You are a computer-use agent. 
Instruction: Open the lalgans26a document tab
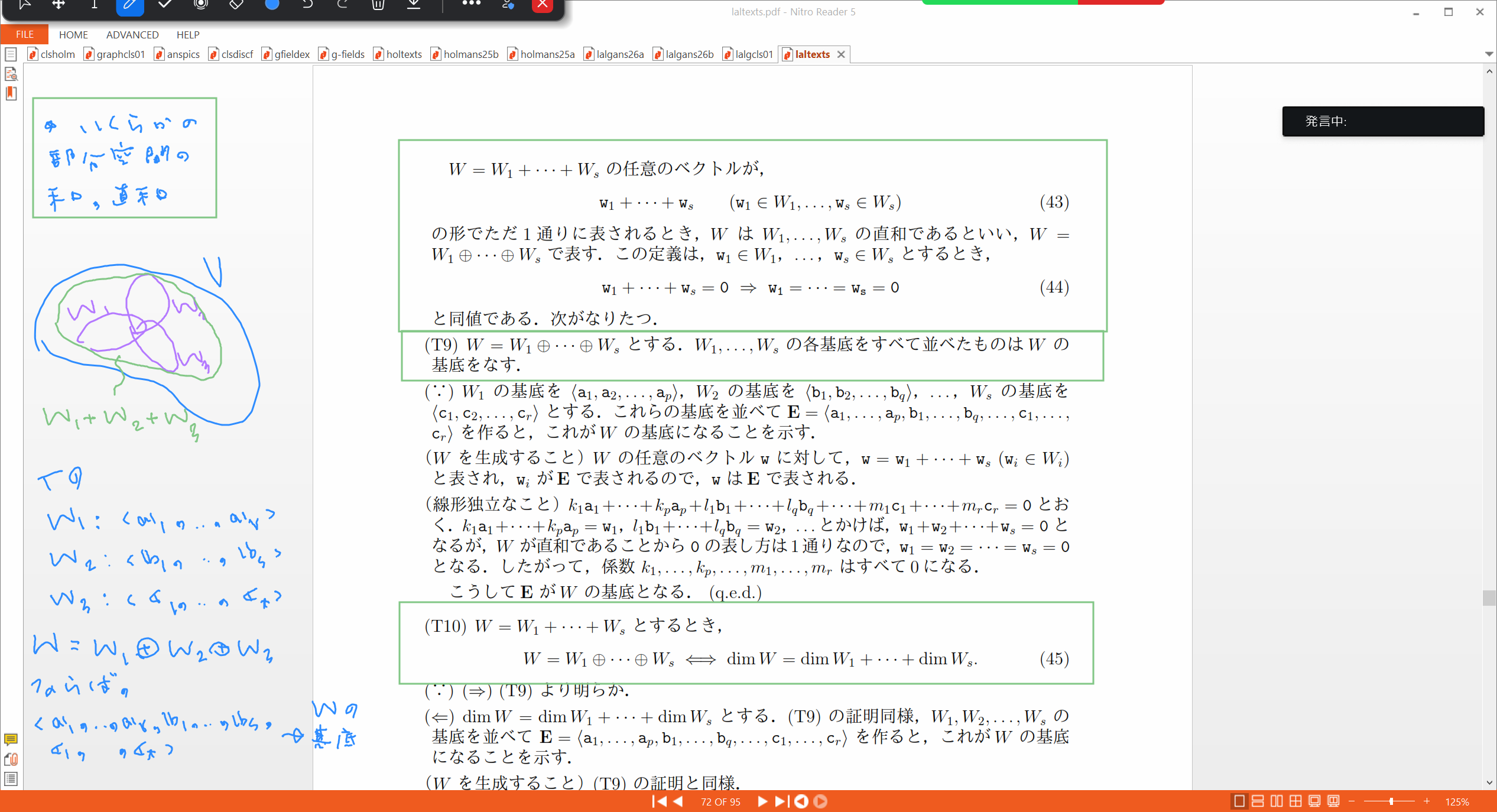pos(614,54)
